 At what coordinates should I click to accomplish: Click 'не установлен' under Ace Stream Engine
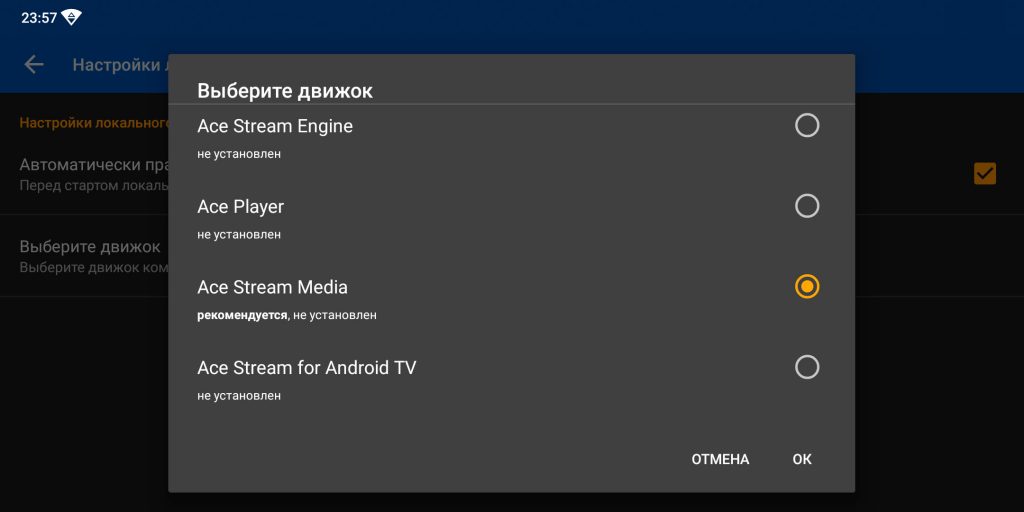[x=239, y=155]
